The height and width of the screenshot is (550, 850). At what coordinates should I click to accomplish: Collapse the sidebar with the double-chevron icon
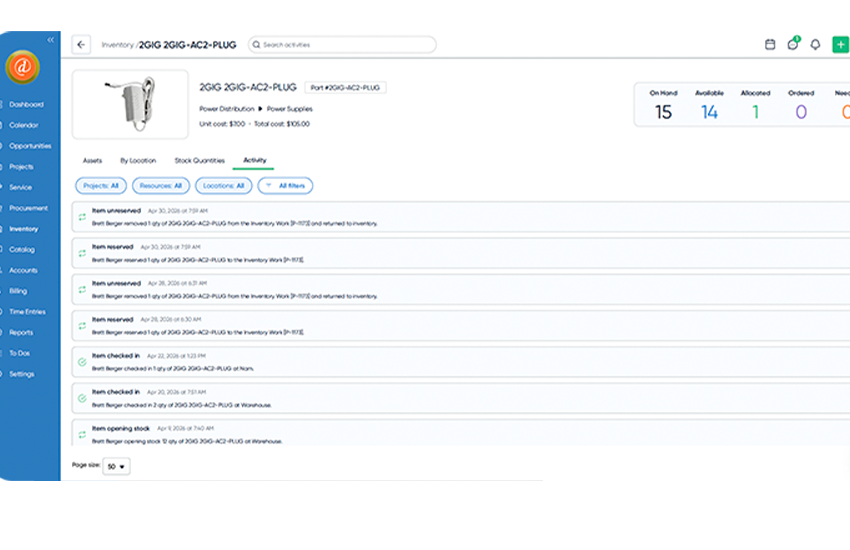click(50, 40)
